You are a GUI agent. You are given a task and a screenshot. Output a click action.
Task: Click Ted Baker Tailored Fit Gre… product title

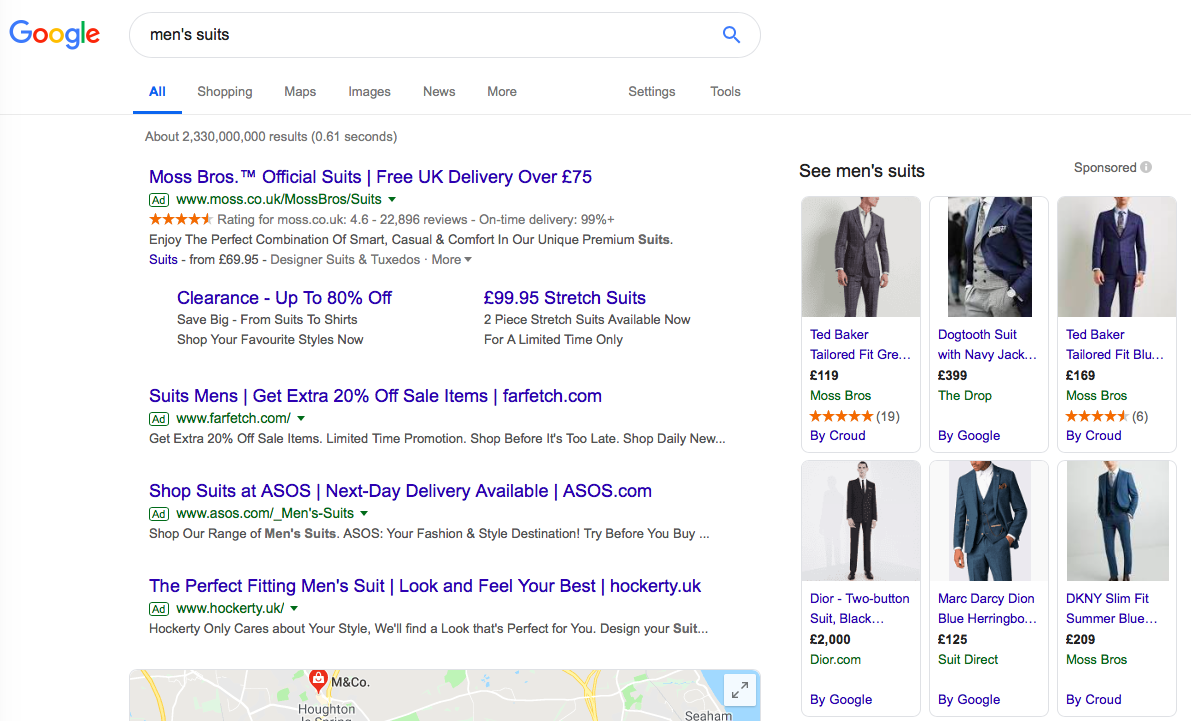(x=860, y=344)
